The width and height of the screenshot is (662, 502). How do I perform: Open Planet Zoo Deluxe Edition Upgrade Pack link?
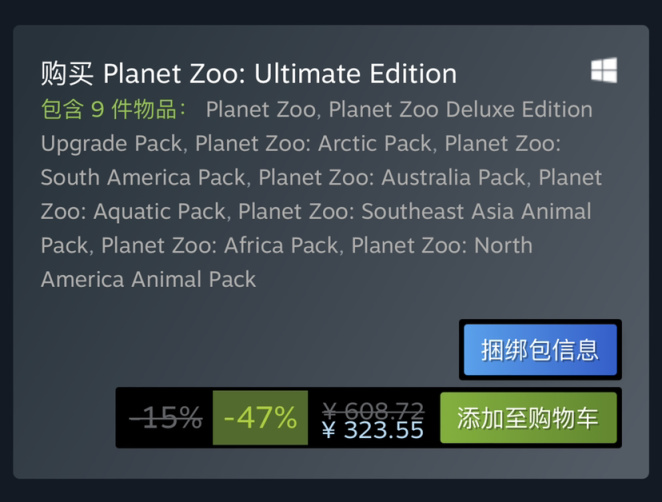pos(460,109)
